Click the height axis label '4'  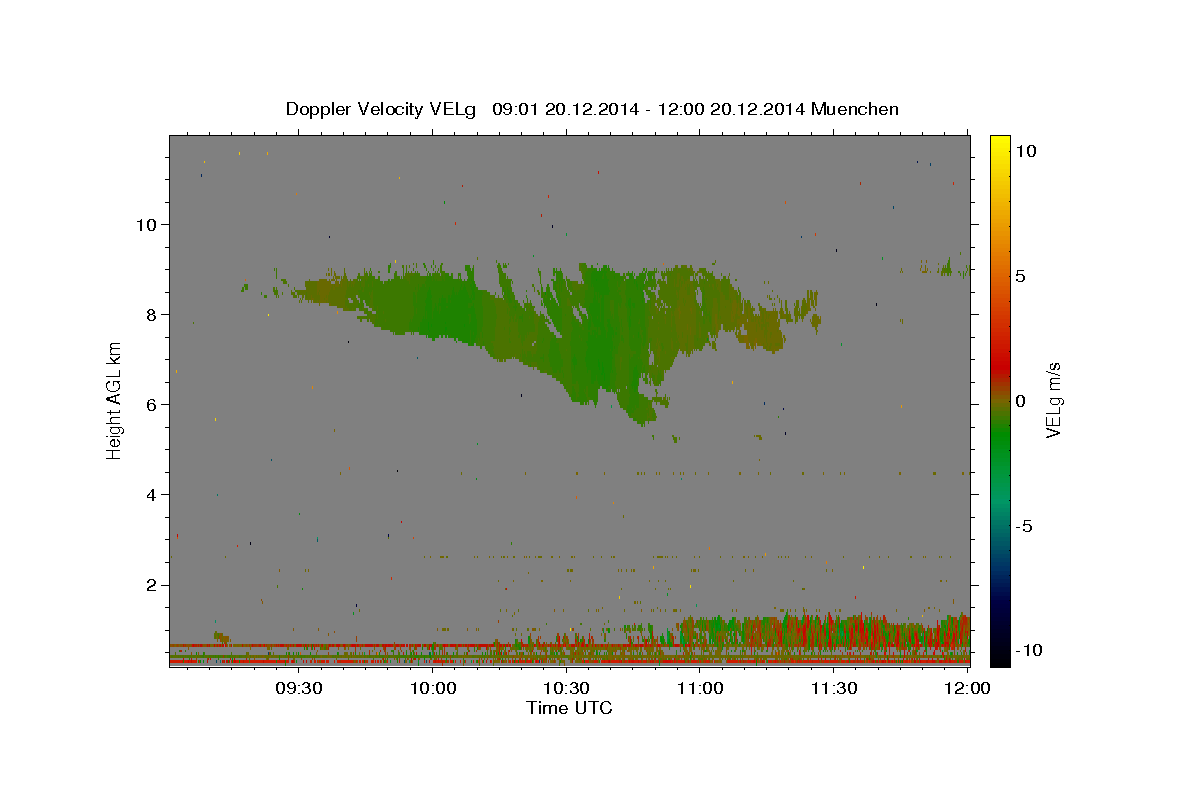[152, 494]
